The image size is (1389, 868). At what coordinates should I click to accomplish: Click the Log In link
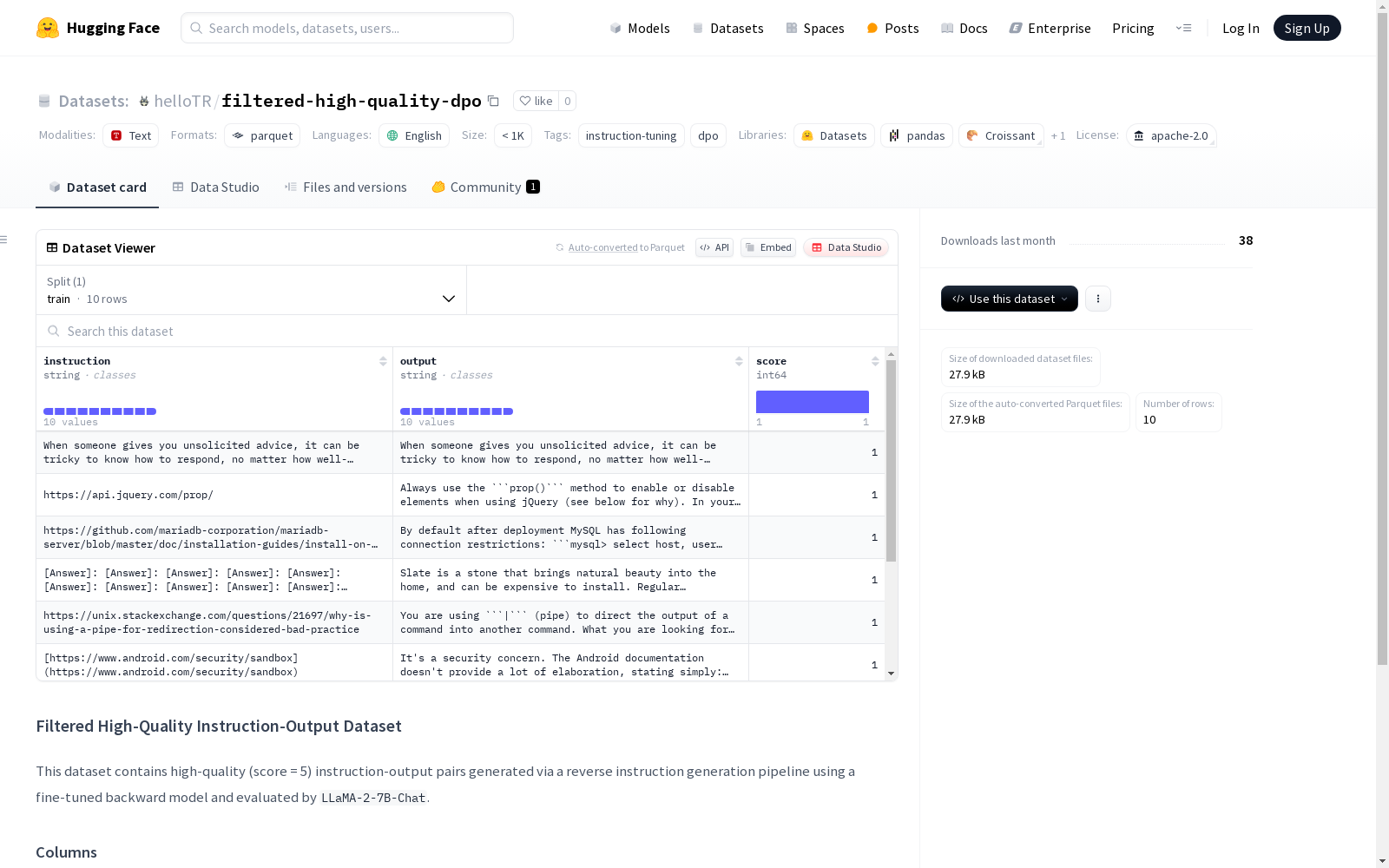pyautogui.click(x=1241, y=28)
